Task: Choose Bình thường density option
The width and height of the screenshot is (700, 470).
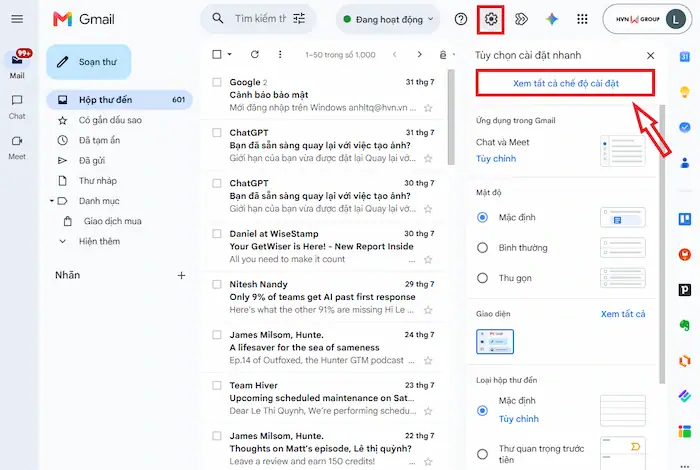Action: (482, 248)
